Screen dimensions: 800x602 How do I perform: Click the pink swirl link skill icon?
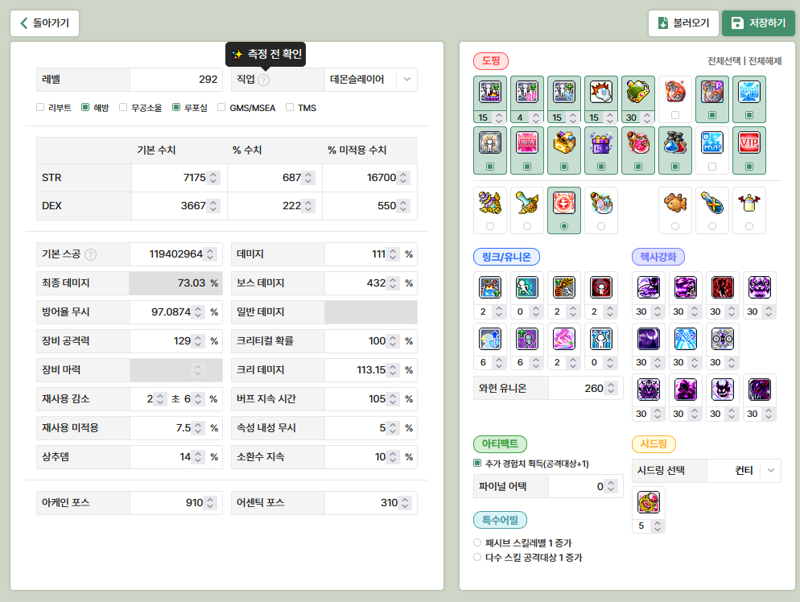coord(564,339)
